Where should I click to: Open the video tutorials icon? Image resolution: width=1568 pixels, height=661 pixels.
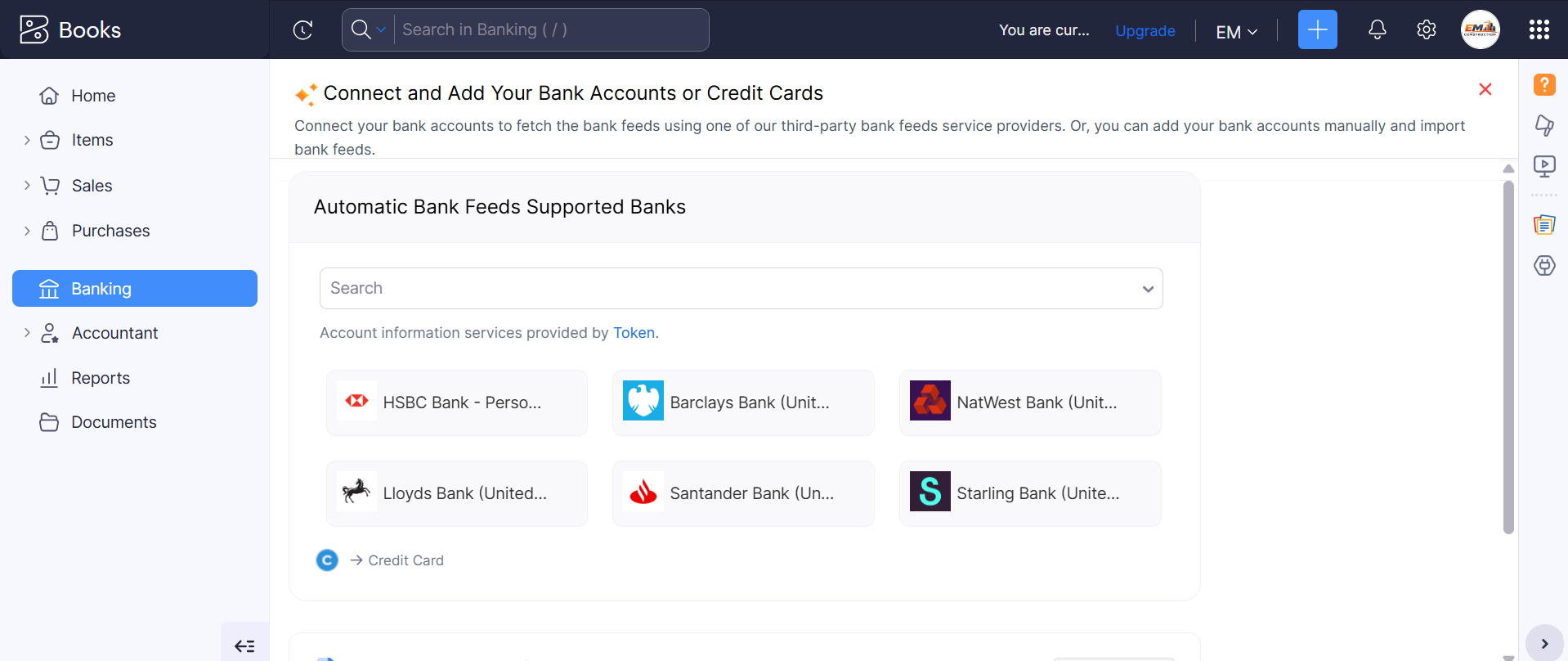click(x=1544, y=166)
